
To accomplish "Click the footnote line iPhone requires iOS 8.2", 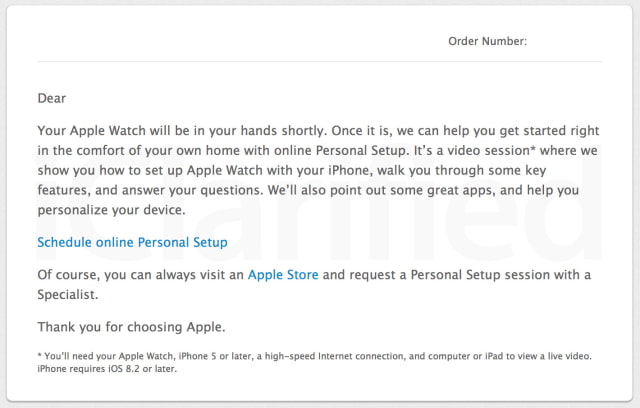I will [x=107, y=369].
